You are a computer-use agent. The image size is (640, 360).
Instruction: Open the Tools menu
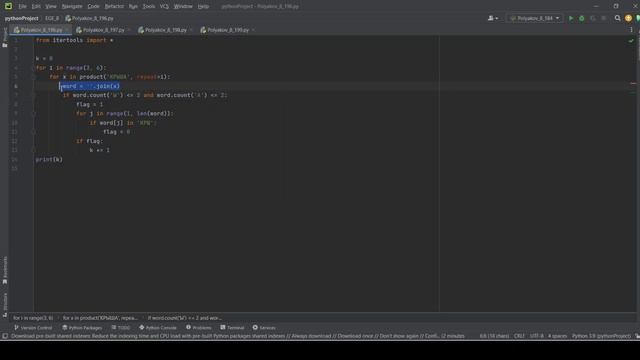click(149, 7)
